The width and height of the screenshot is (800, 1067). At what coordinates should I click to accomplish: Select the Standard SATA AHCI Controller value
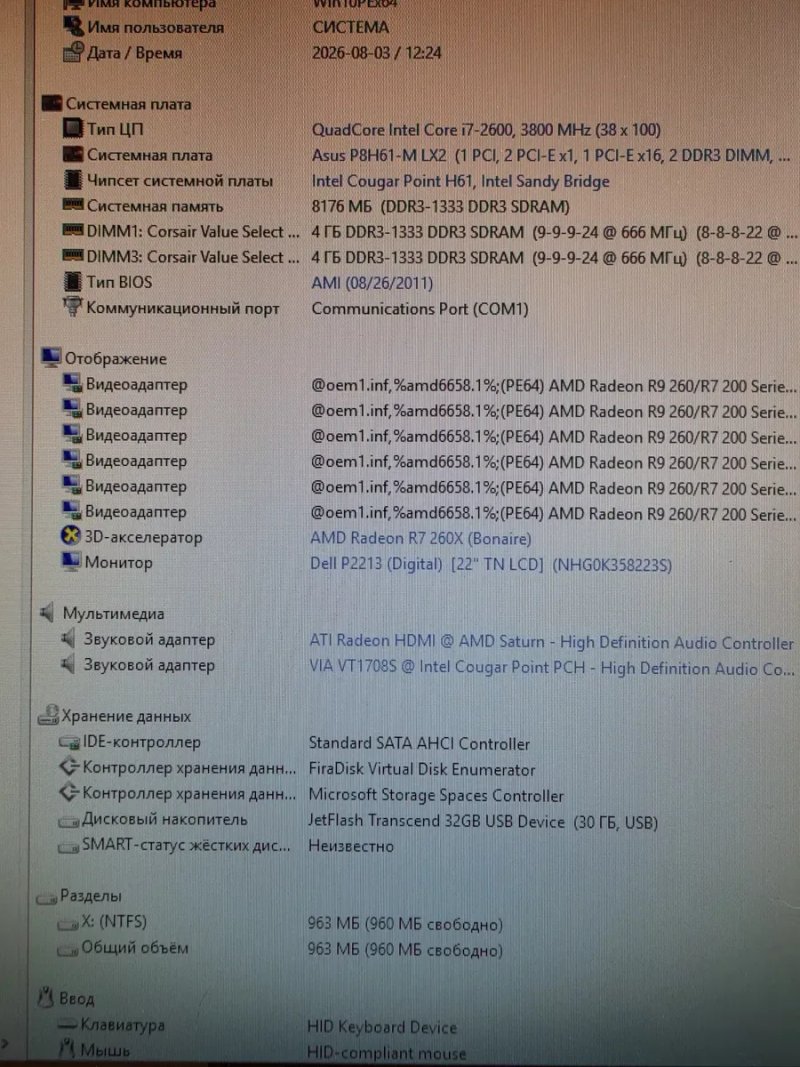point(419,744)
